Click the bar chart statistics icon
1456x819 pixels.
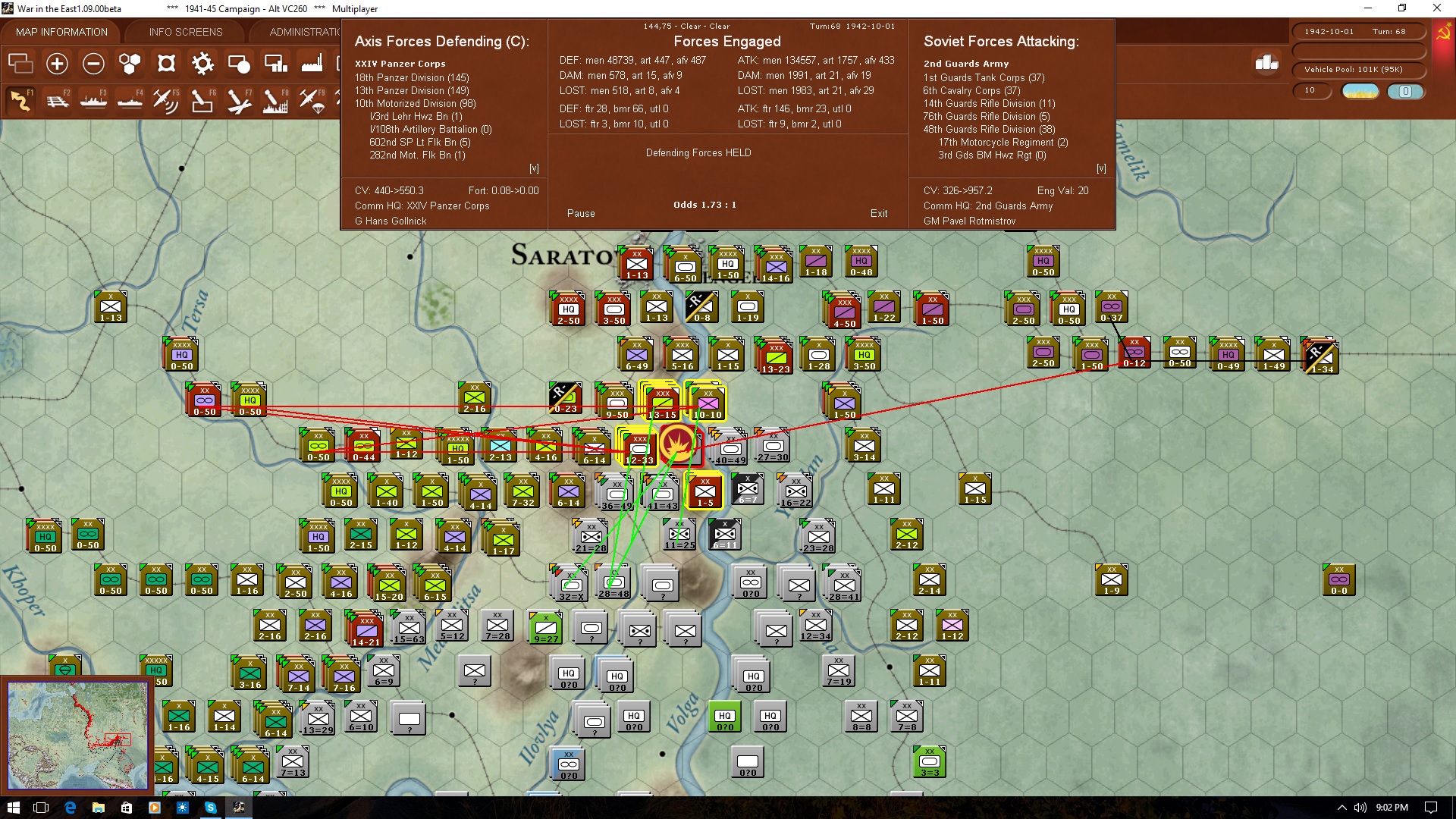(1266, 63)
